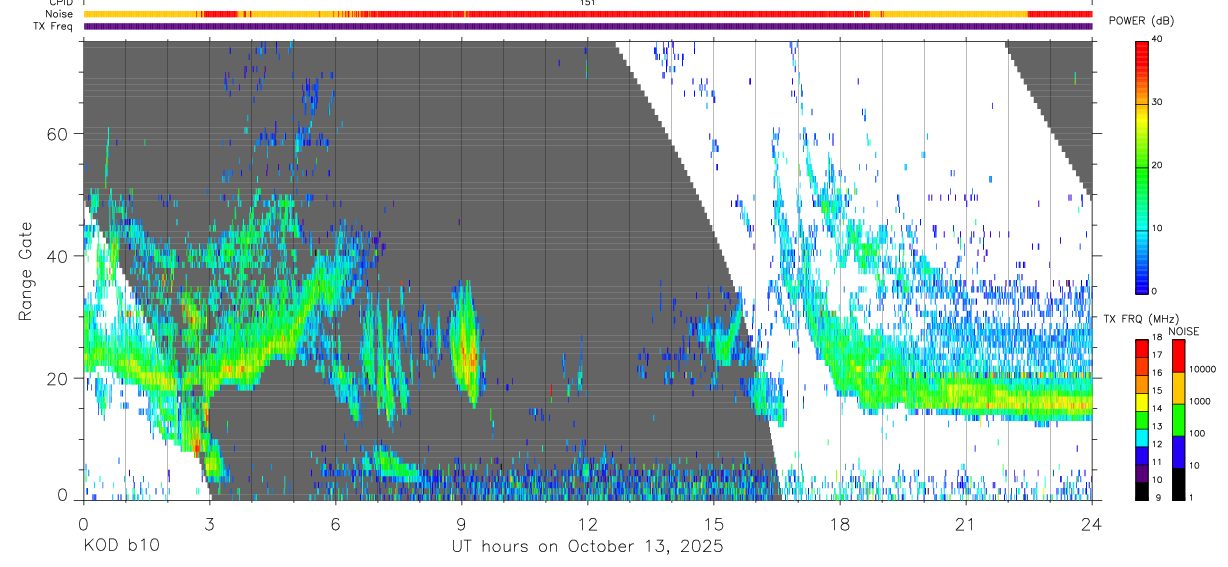The width and height of the screenshot is (1228, 567).
Task: Click the Range Gate axis title
Action: 27,270
